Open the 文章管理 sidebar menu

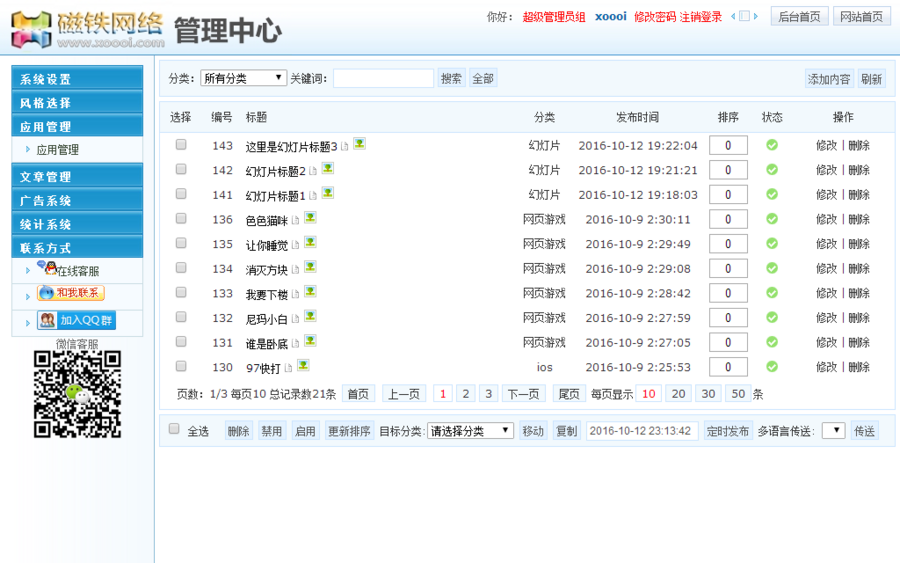click(77, 176)
